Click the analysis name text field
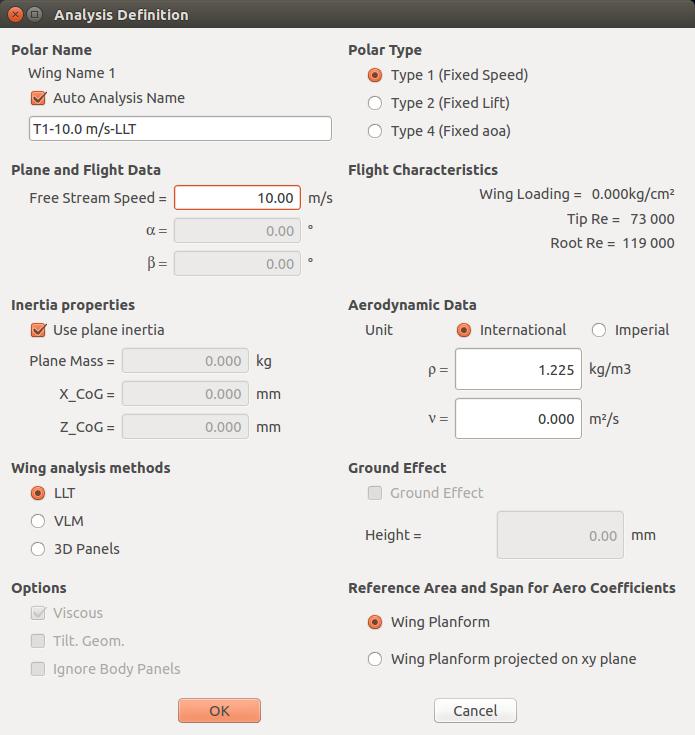Screen dimensions: 695x735 pyautogui.click(x=180, y=129)
